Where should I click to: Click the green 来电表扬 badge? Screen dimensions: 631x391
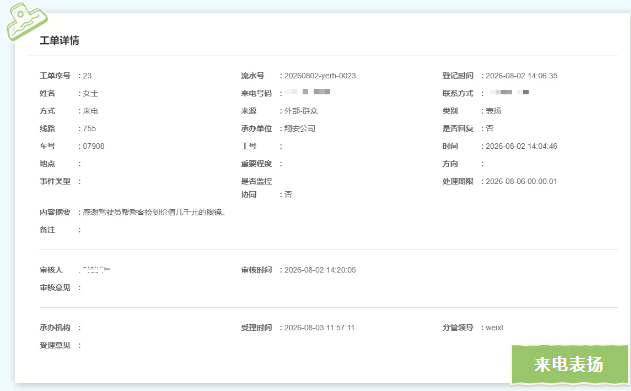pyautogui.click(x=569, y=364)
